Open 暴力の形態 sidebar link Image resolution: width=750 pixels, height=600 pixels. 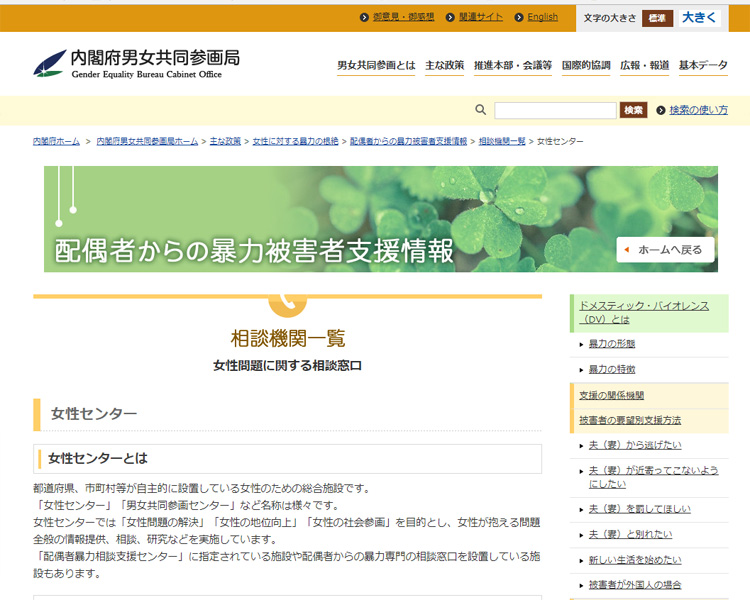[611, 344]
